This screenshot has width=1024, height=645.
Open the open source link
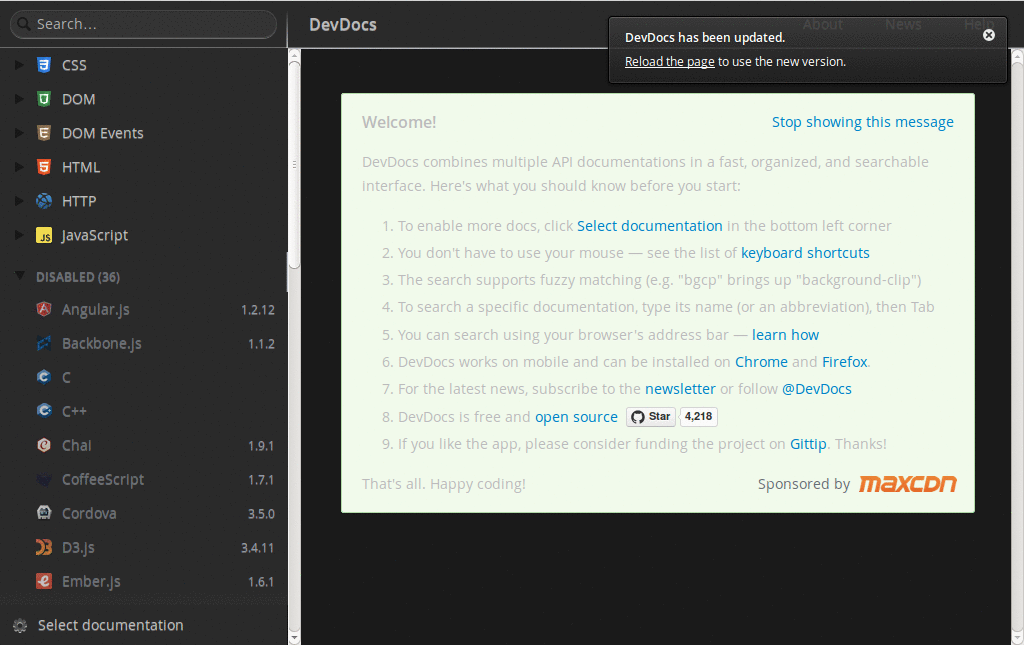click(576, 417)
